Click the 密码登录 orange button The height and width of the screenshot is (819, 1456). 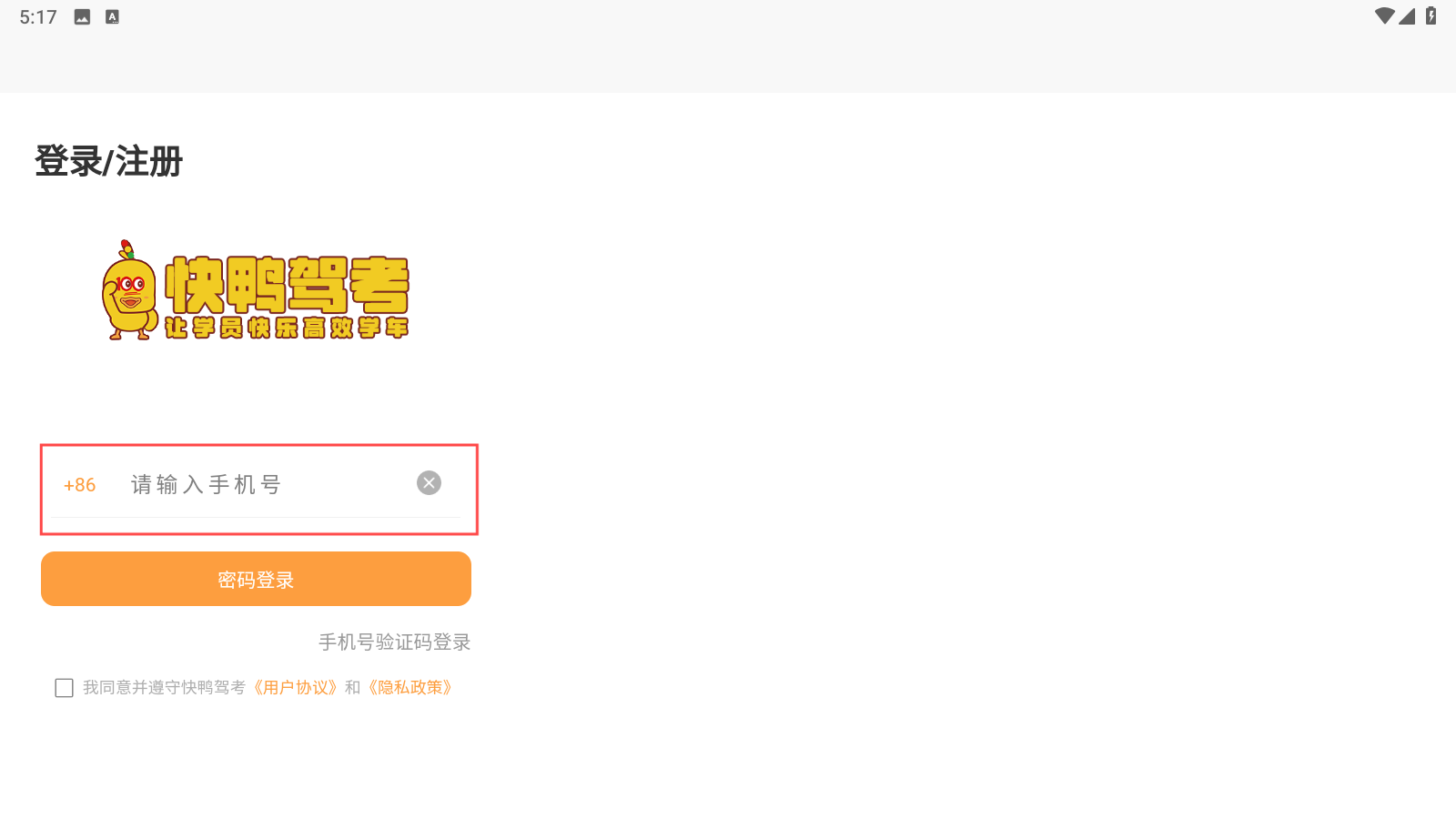pos(256,579)
